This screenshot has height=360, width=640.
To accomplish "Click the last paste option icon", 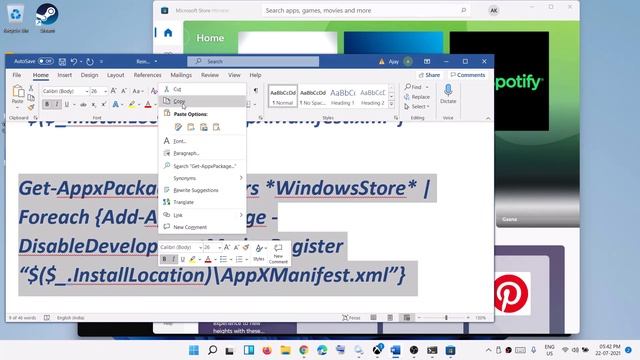I will [x=216, y=127].
